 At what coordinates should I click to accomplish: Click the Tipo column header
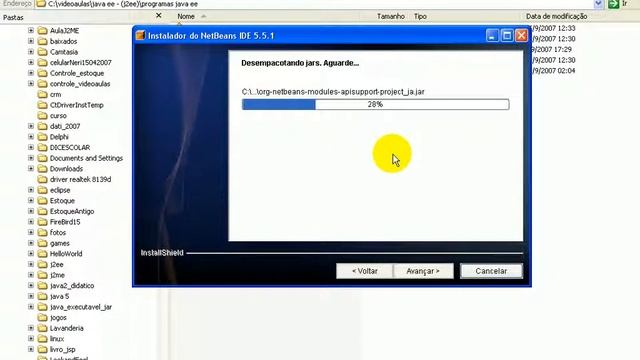click(420, 16)
